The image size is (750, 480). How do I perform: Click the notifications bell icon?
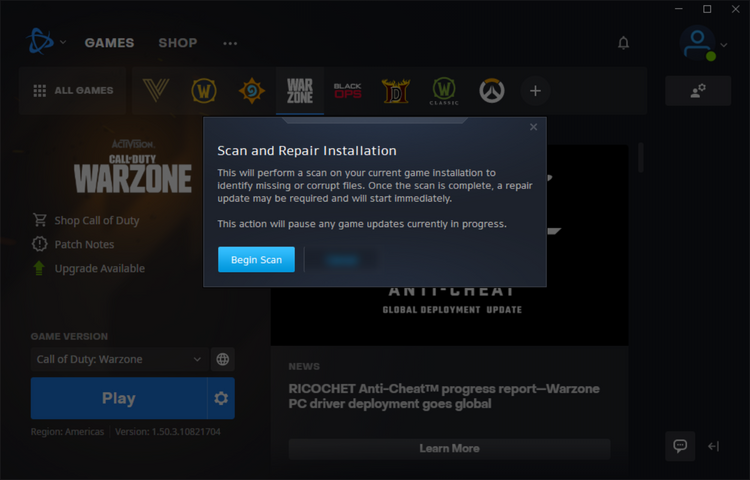[x=623, y=43]
